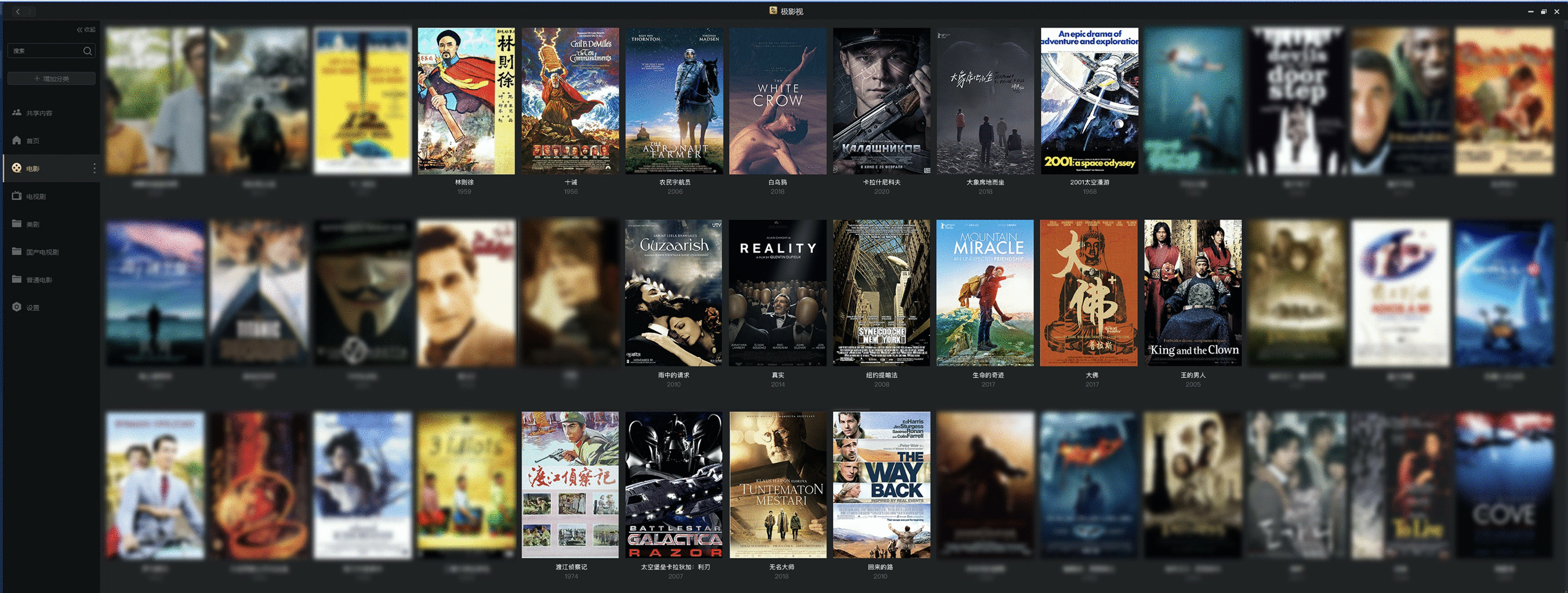
Task: Open the 2001太空漫游 movie poster
Action: click(x=1089, y=101)
